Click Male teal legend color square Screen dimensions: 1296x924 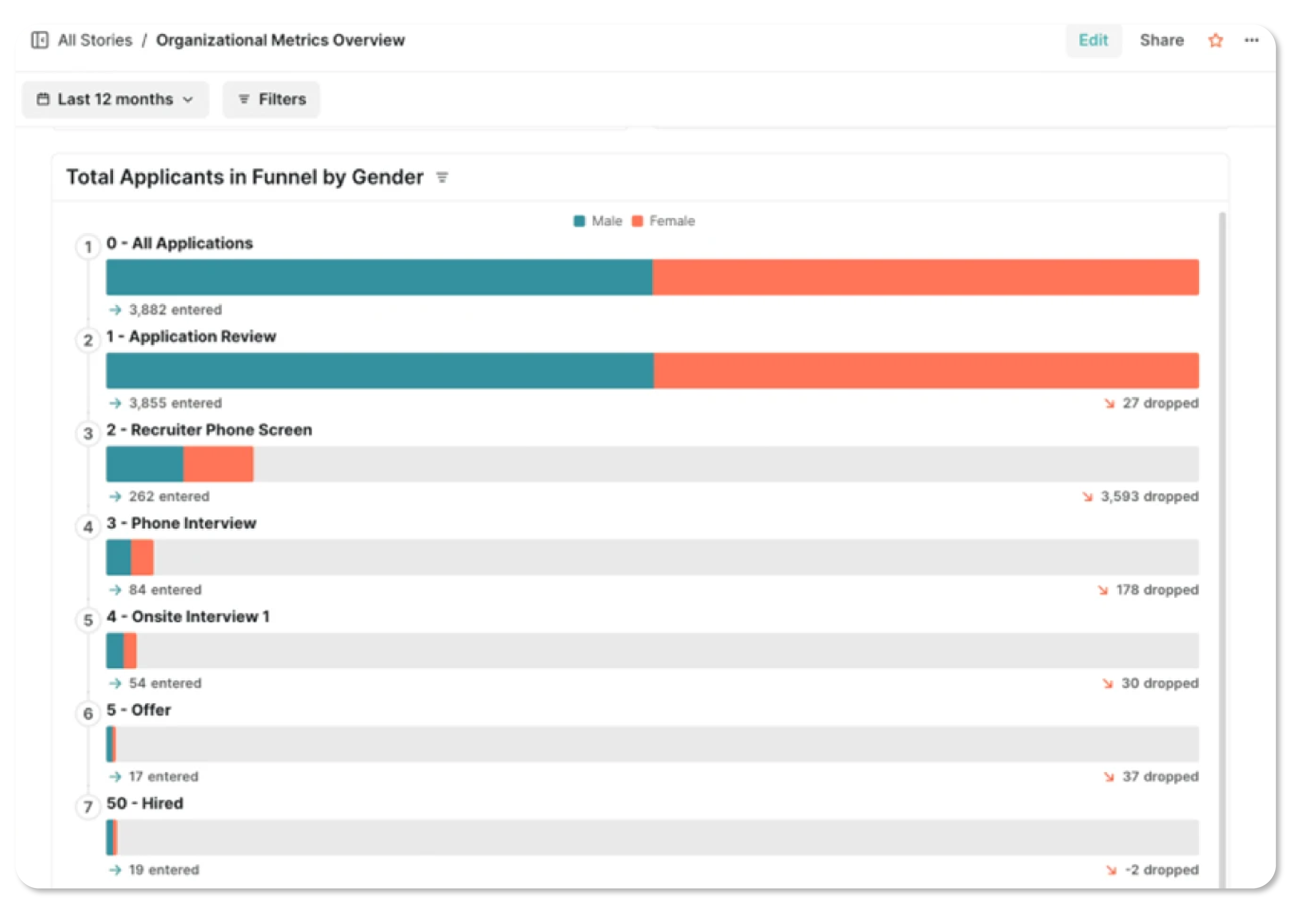579,221
